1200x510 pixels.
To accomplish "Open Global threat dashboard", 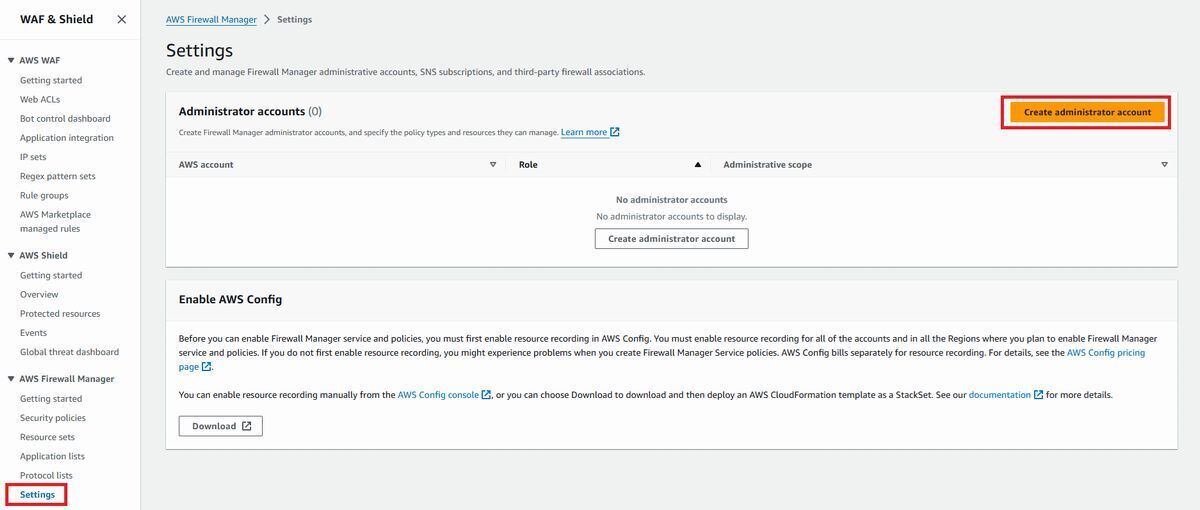I will (x=69, y=352).
